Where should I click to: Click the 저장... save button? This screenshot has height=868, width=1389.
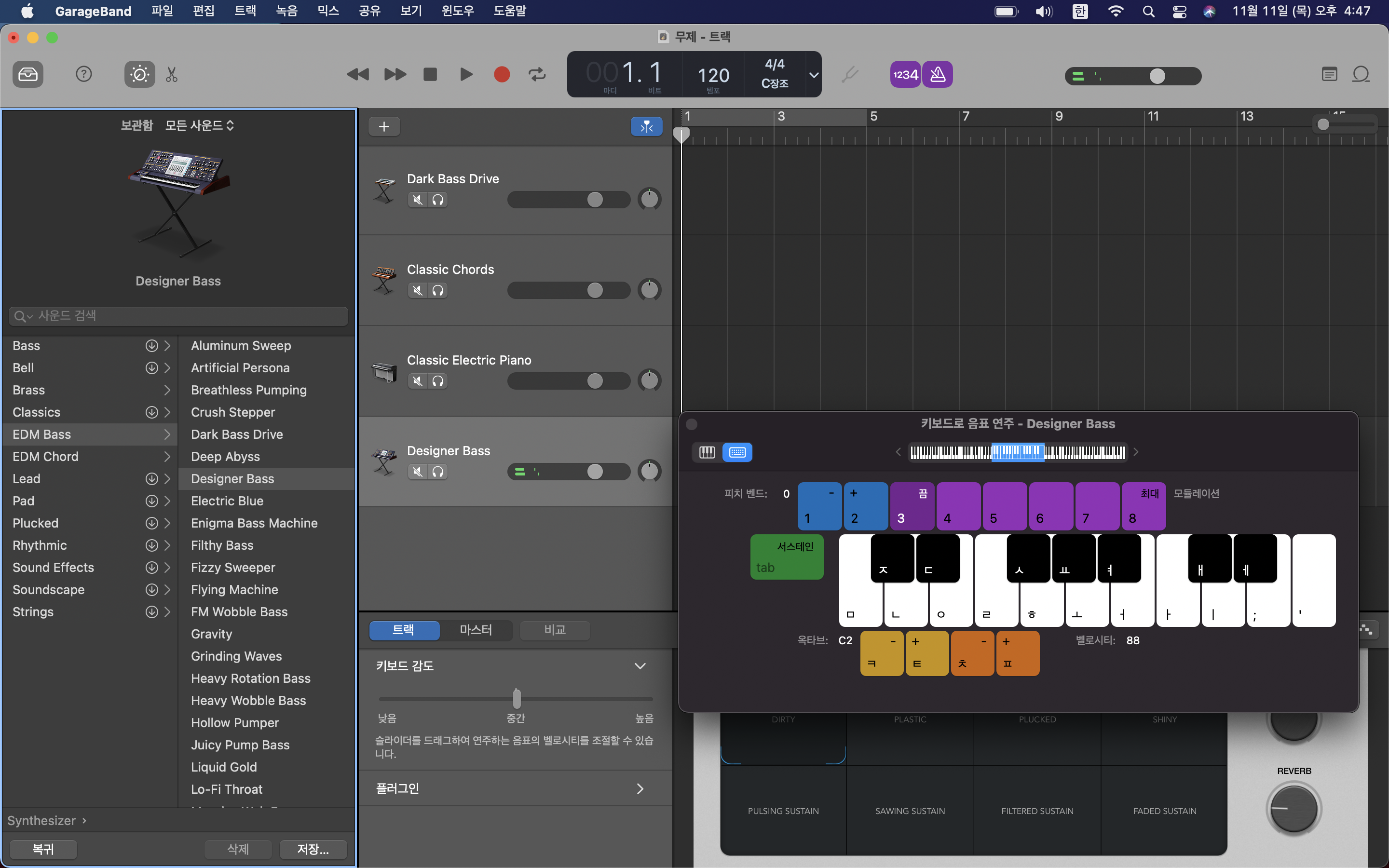pyautogui.click(x=313, y=849)
